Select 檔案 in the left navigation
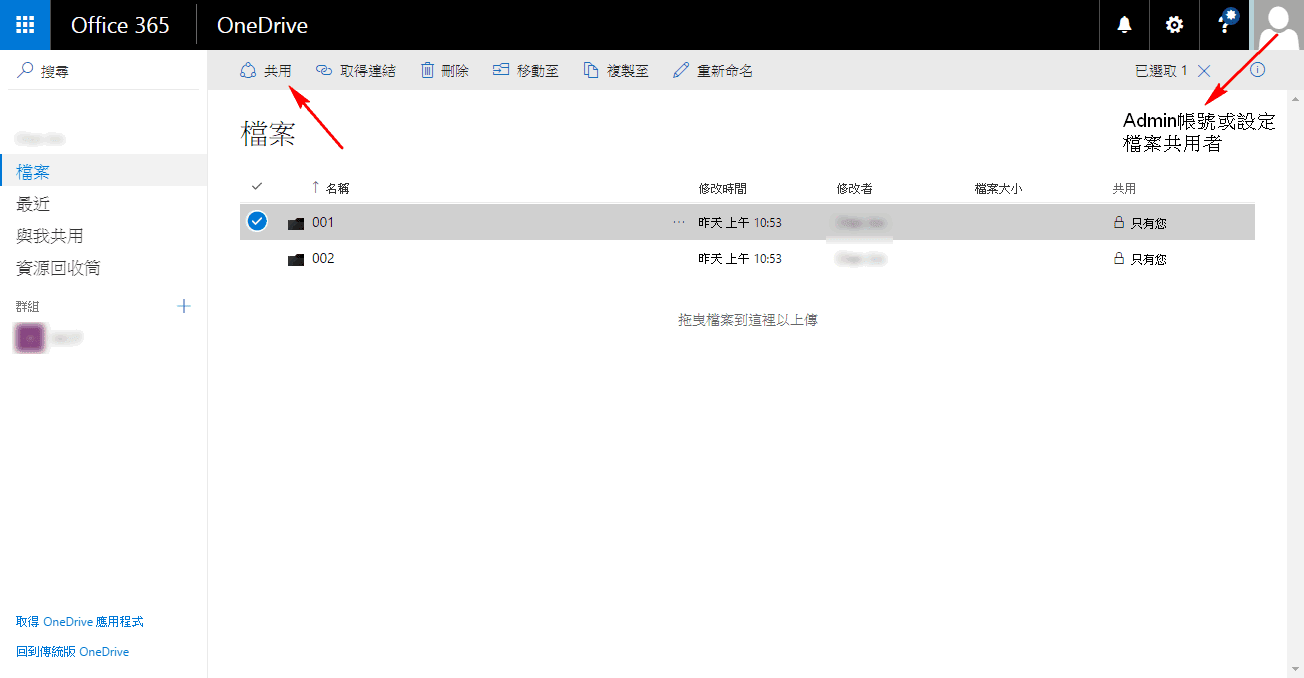This screenshot has width=1304, height=678. click(104, 172)
